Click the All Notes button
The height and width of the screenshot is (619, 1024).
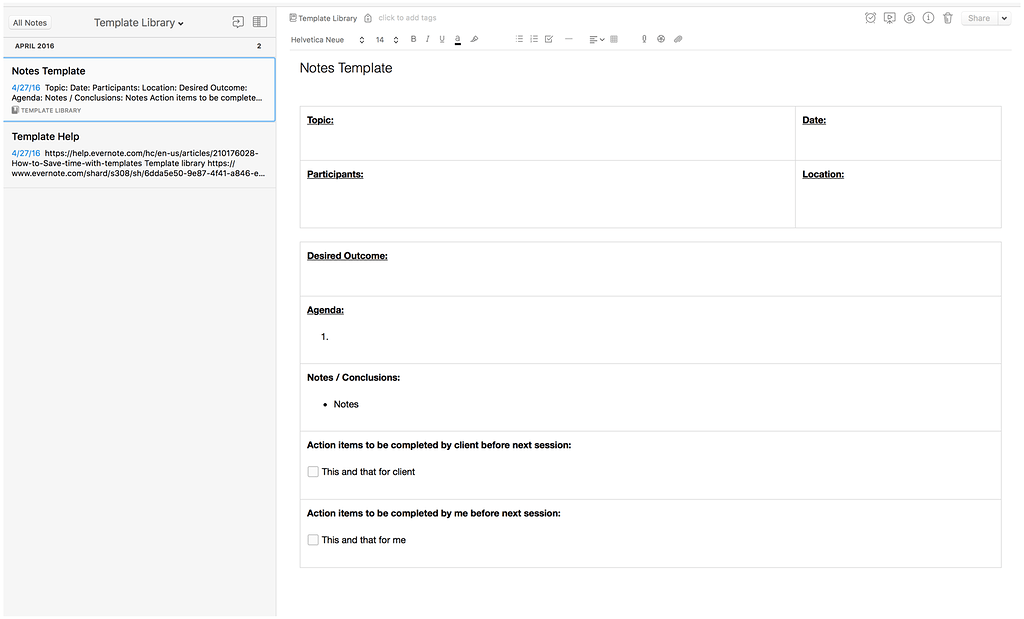[30, 23]
